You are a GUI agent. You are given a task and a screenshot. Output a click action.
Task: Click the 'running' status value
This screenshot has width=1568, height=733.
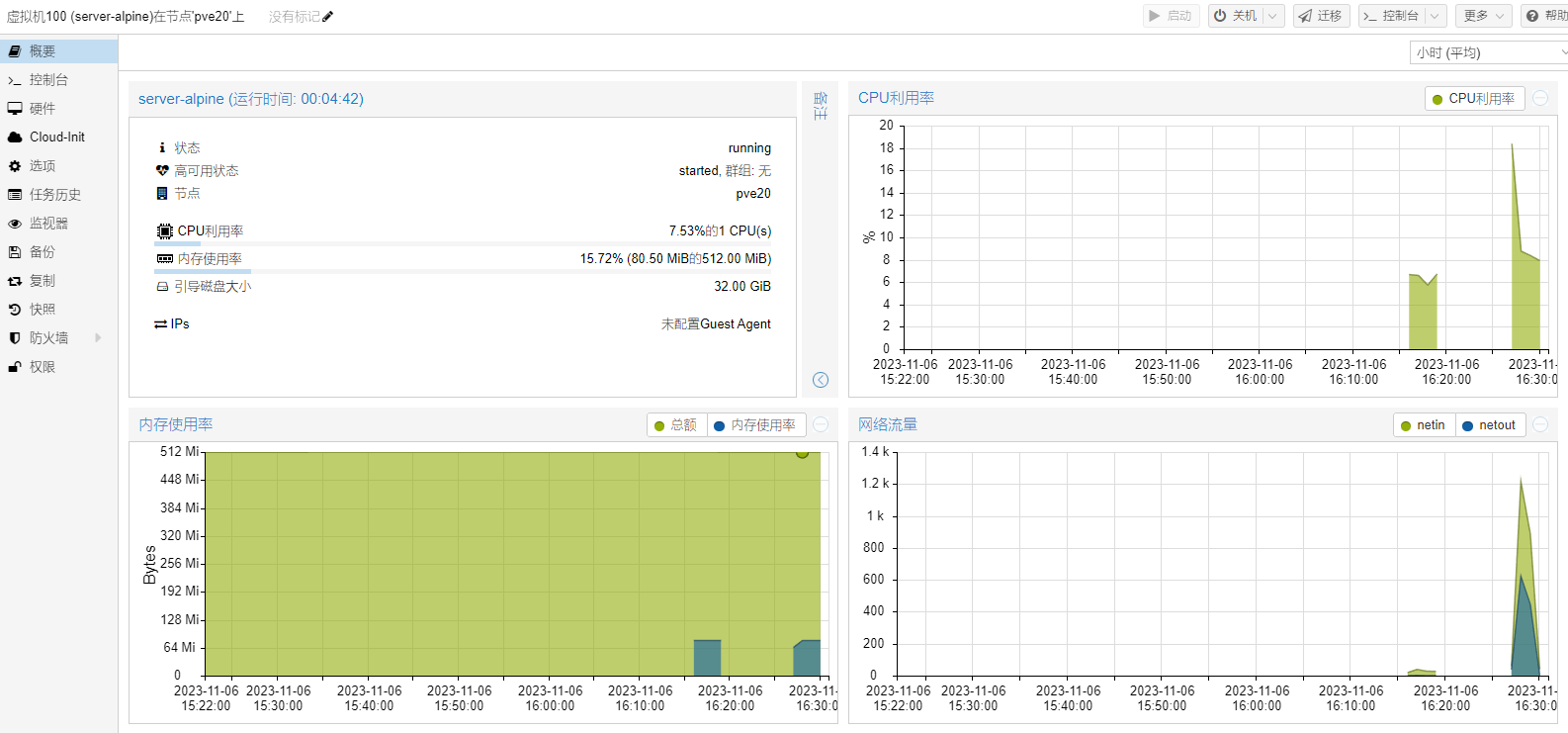(749, 147)
